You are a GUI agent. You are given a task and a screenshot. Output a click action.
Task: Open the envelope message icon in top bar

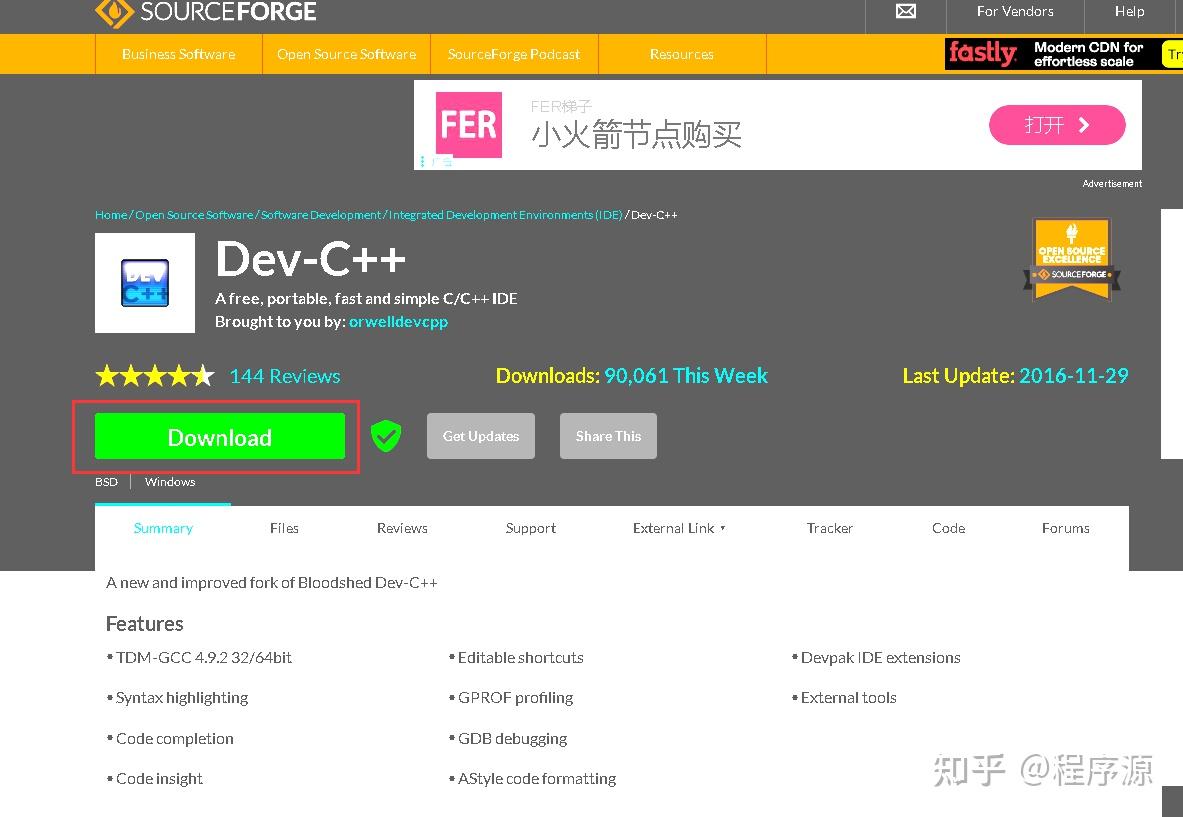click(905, 11)
